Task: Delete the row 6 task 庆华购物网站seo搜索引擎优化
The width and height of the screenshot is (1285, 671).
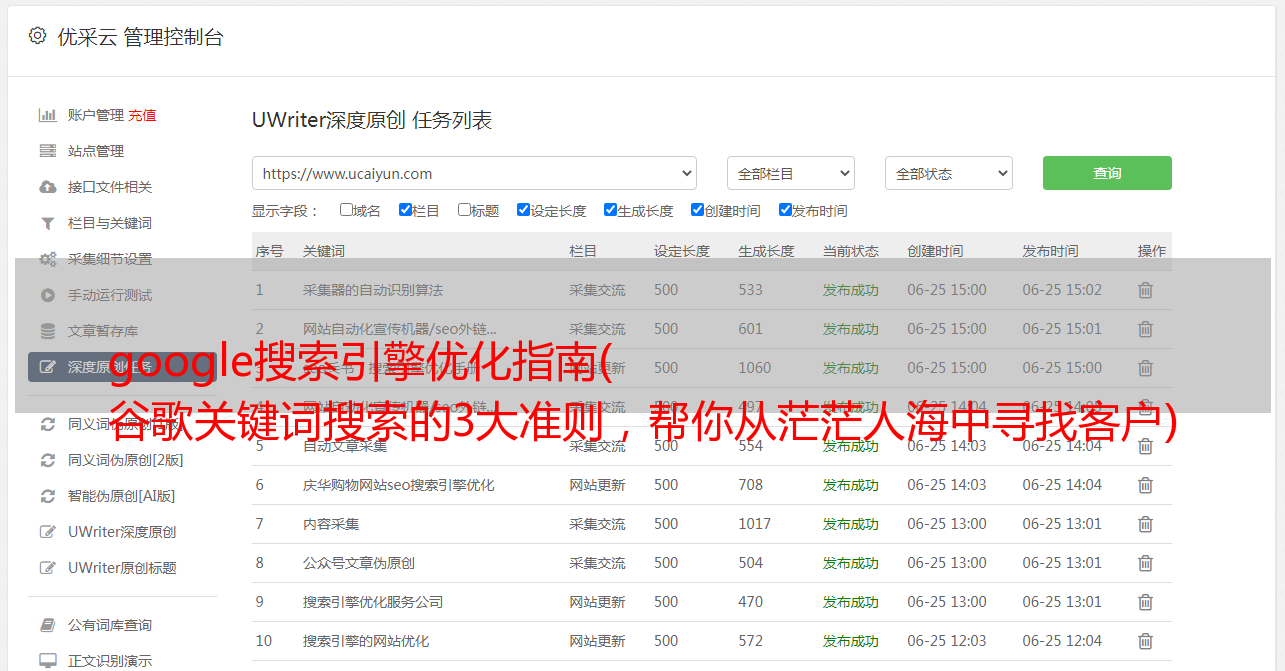Action: click(1145, 485)
